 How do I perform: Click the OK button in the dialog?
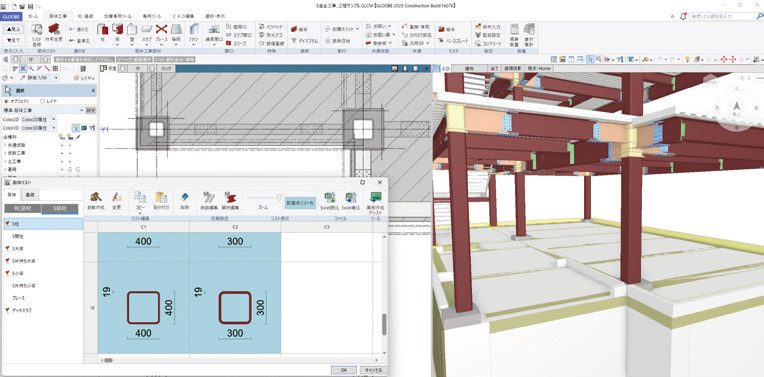point(344,370)
